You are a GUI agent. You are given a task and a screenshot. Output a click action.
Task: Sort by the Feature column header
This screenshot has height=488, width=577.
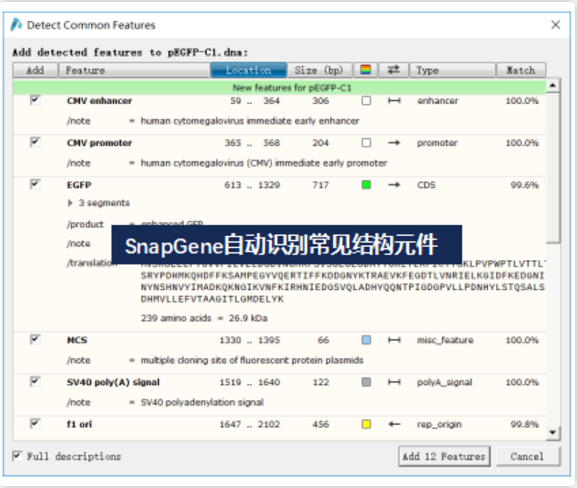coord(134,70)
